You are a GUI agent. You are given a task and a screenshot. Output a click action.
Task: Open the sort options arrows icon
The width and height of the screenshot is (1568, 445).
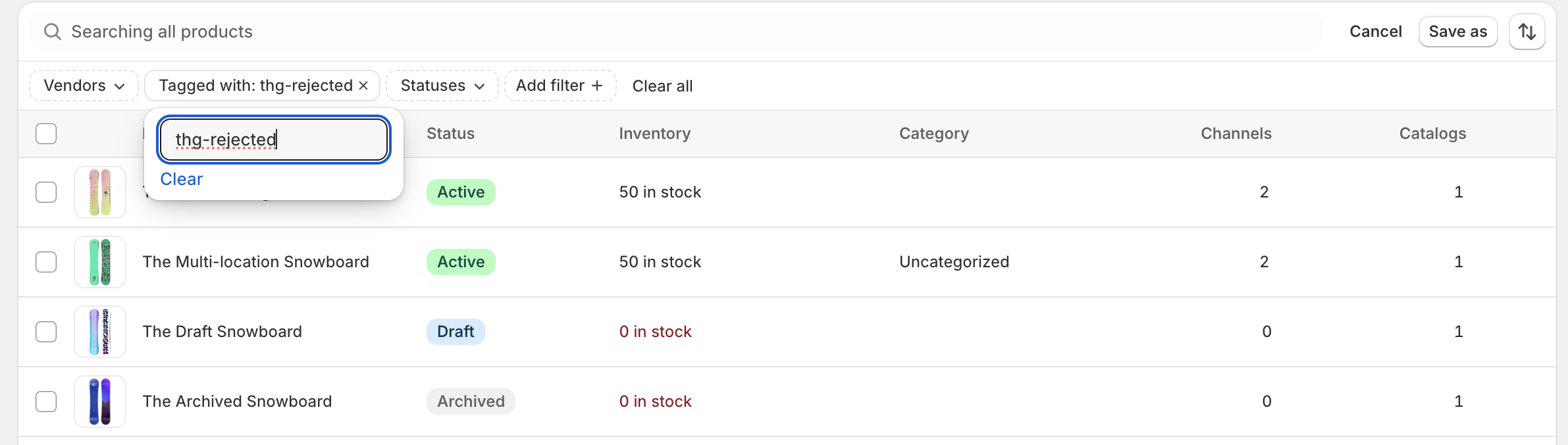coord(1527,32)
